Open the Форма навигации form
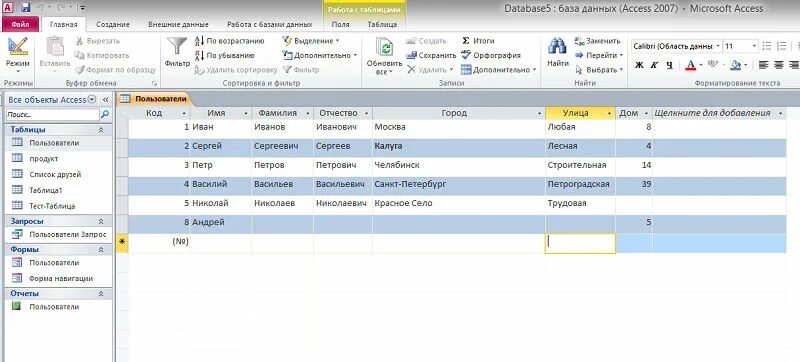This screenshot has height=362, width=800. (x=61, y=278)
